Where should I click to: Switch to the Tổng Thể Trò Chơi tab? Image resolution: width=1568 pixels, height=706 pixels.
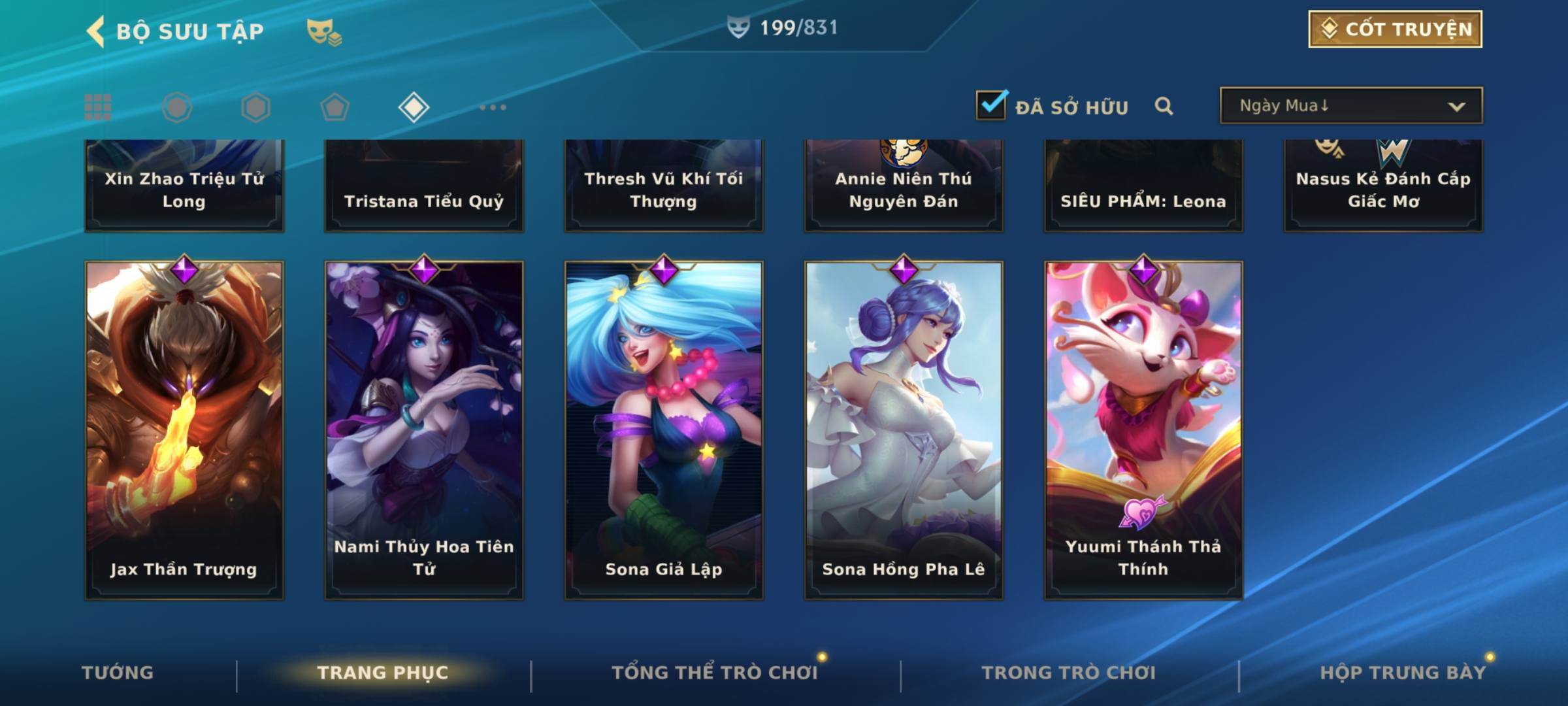(715, 672)
